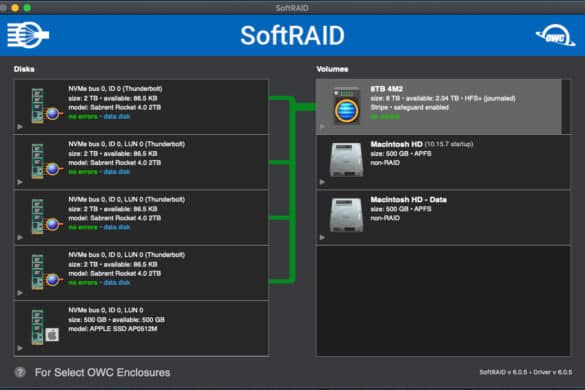
Task: Click the "SoftRAID" window title bar text
Action: coord(292,8)
